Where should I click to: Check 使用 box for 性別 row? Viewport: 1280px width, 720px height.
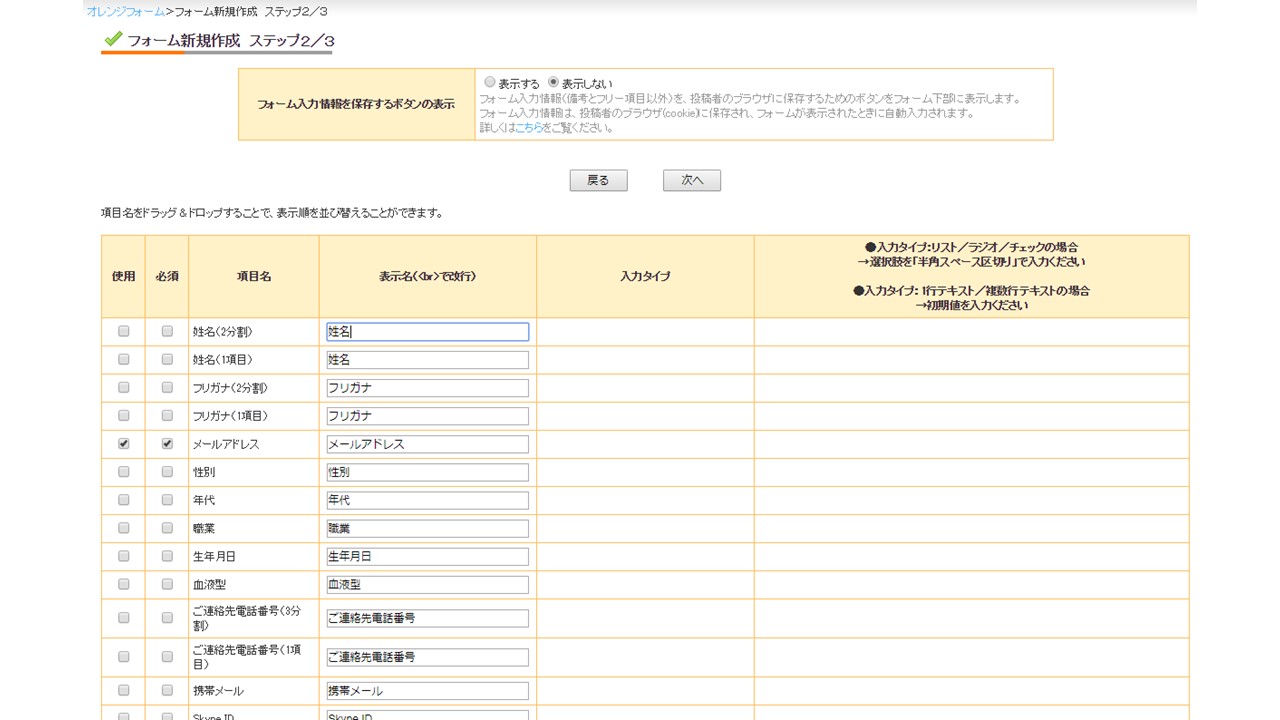(x=124, y=471)
